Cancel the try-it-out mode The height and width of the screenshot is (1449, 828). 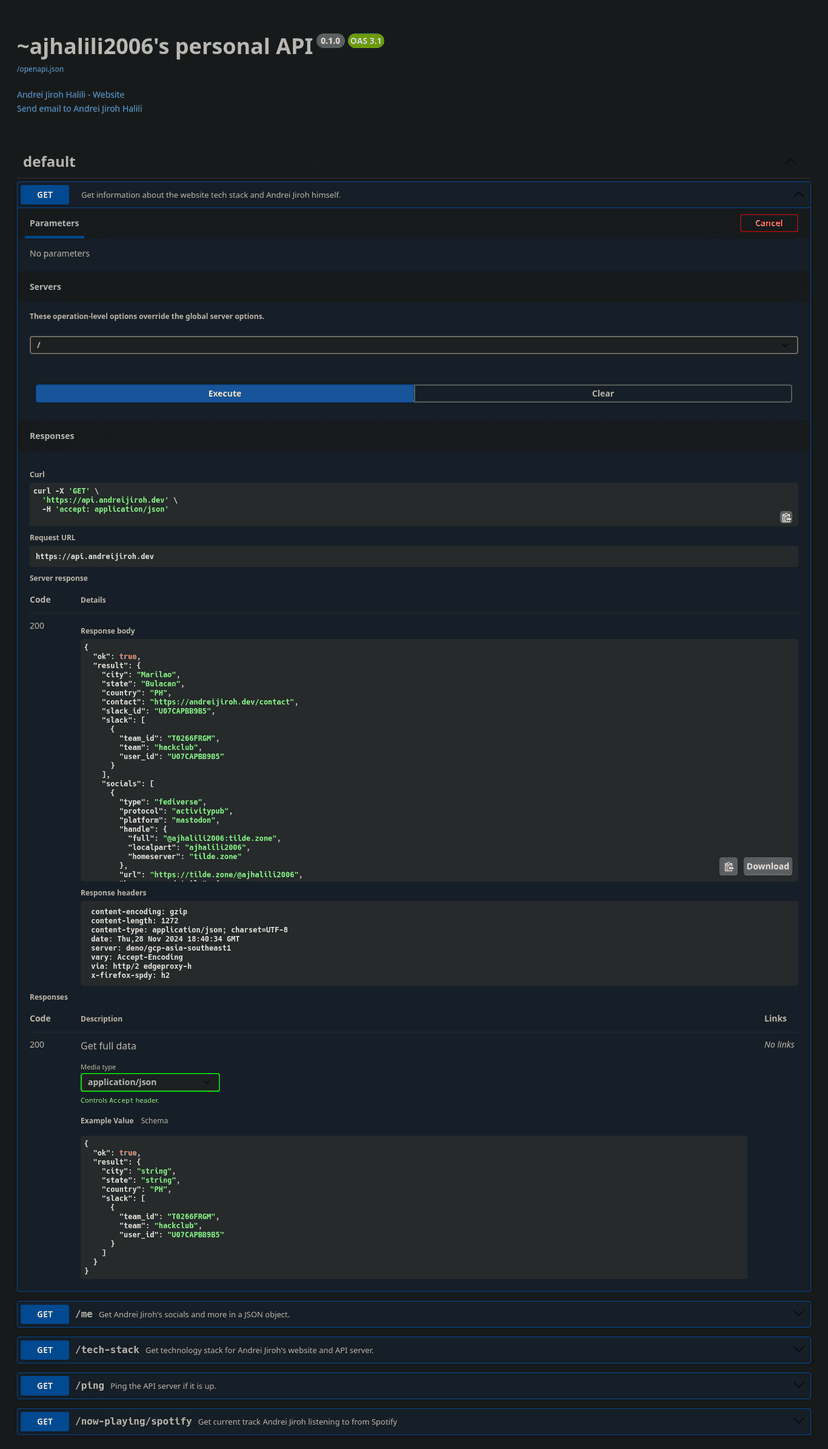(768, 223)
